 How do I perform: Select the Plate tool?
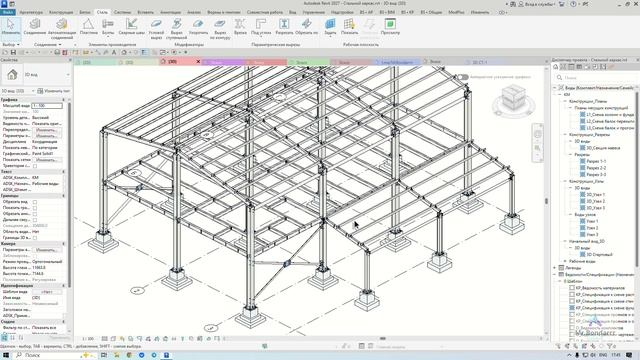click(88, 27)
